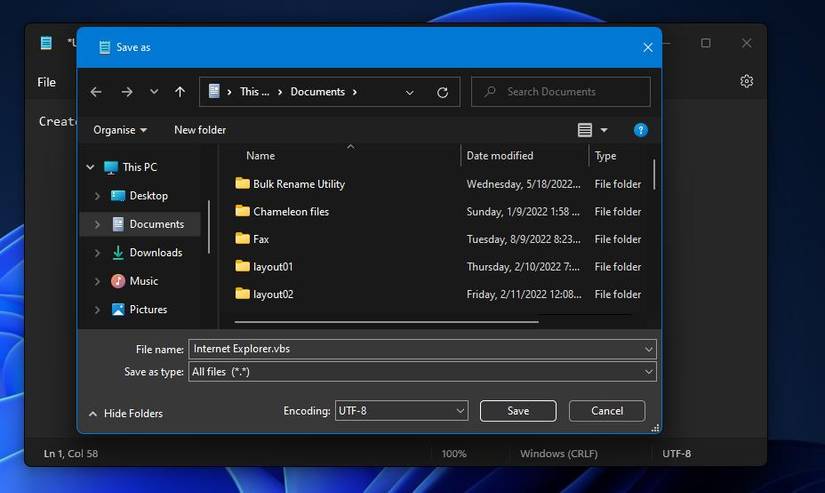Maximize the Notepad window
The height and width of the screenshot is (493, 825).
pyautogui.click(x=706, y=43)
